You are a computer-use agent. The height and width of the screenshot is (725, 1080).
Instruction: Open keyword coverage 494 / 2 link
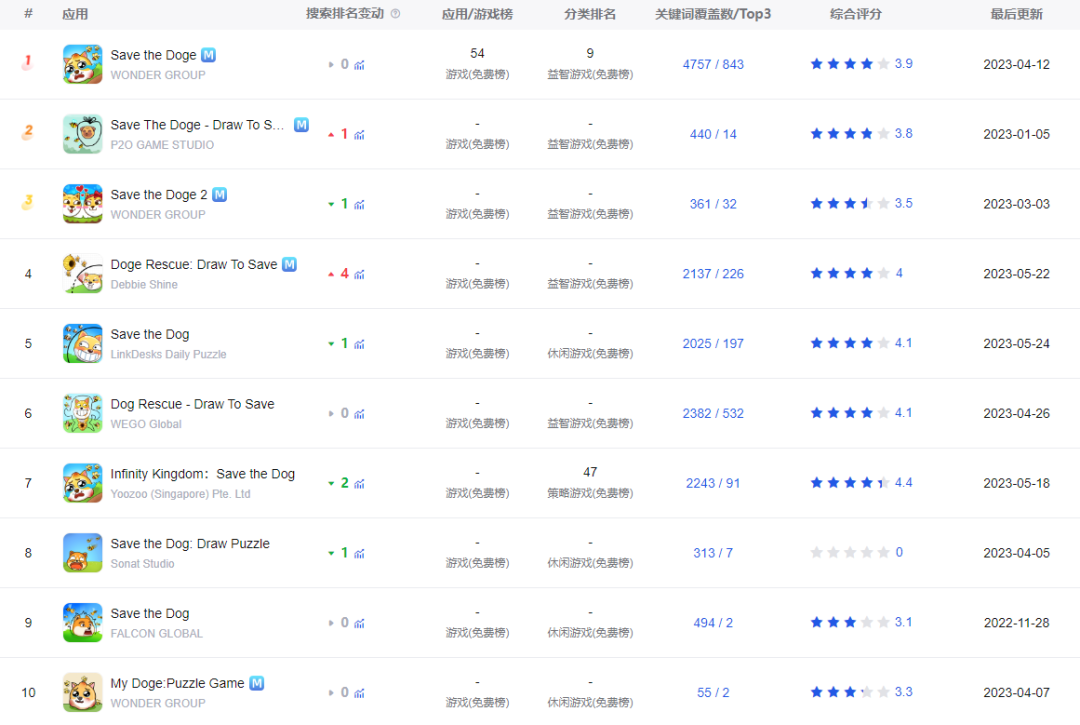713,622
